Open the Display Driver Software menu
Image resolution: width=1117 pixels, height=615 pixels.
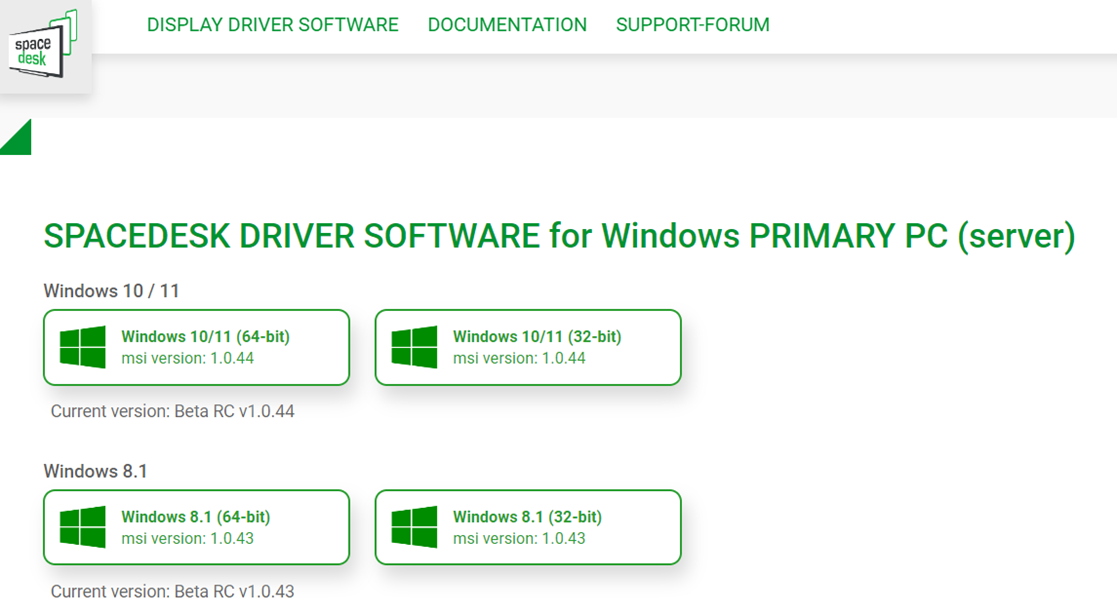272,25
